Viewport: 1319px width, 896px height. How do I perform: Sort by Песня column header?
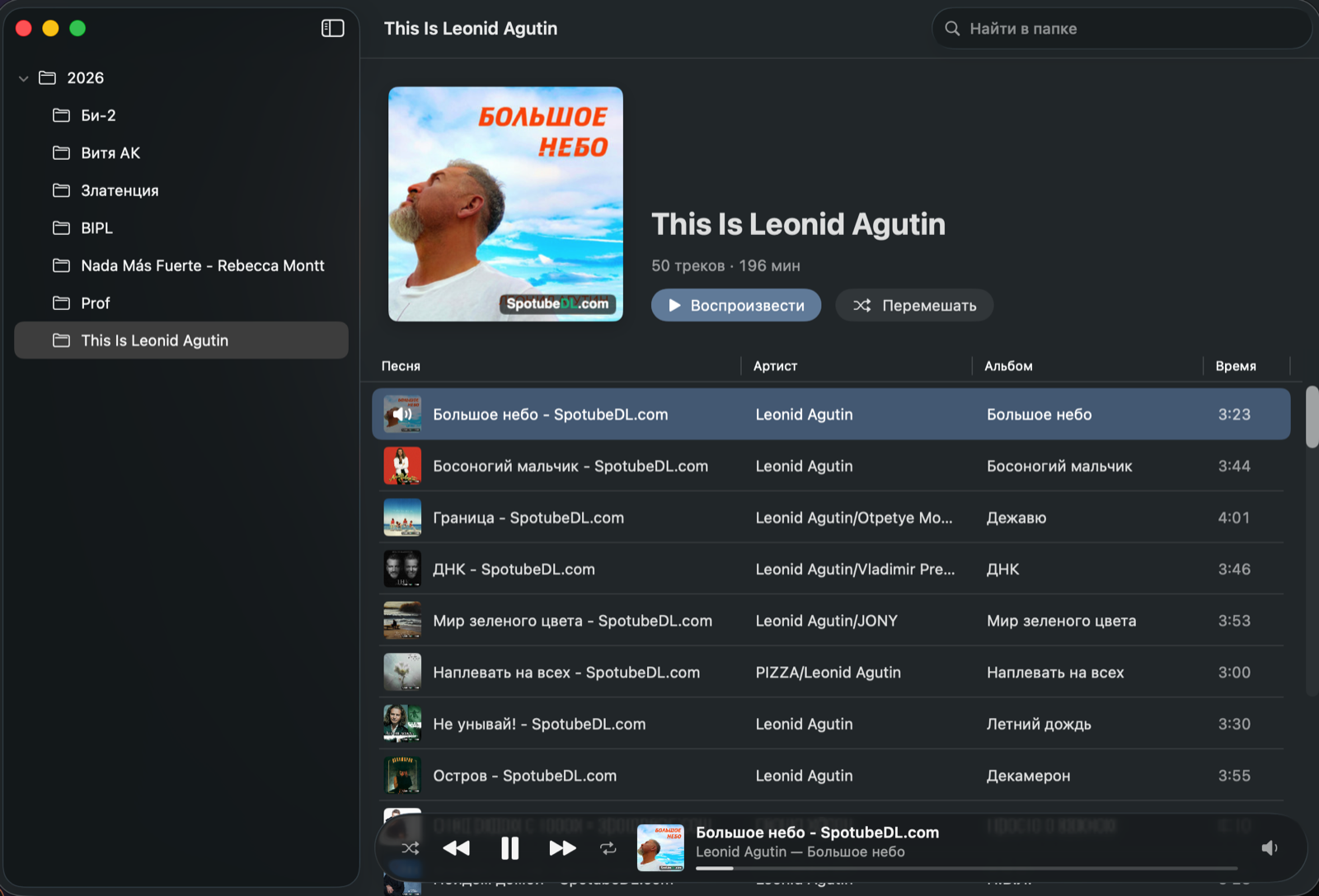tap(401, 366)
